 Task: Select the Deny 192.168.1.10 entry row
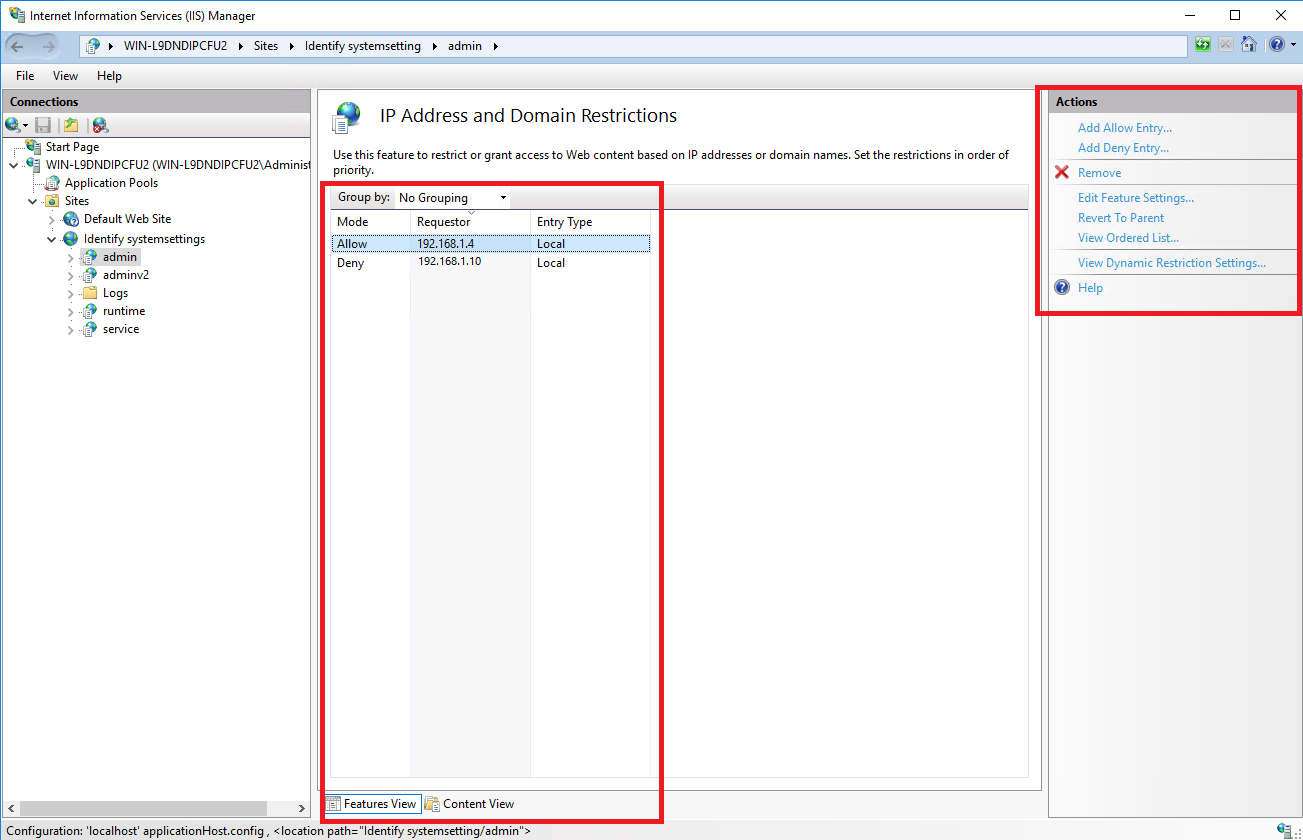click(491, 263)
